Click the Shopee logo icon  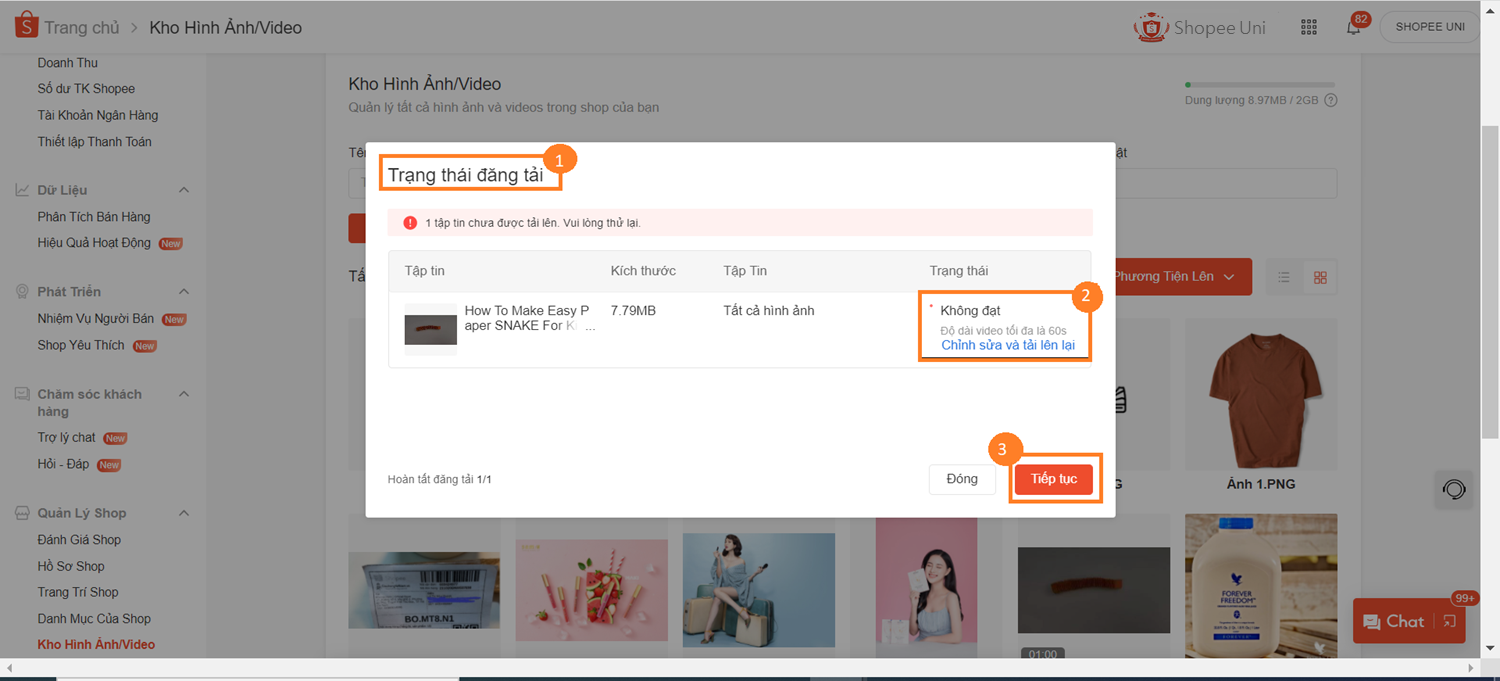pyautogui.click(x=26, y=26)
